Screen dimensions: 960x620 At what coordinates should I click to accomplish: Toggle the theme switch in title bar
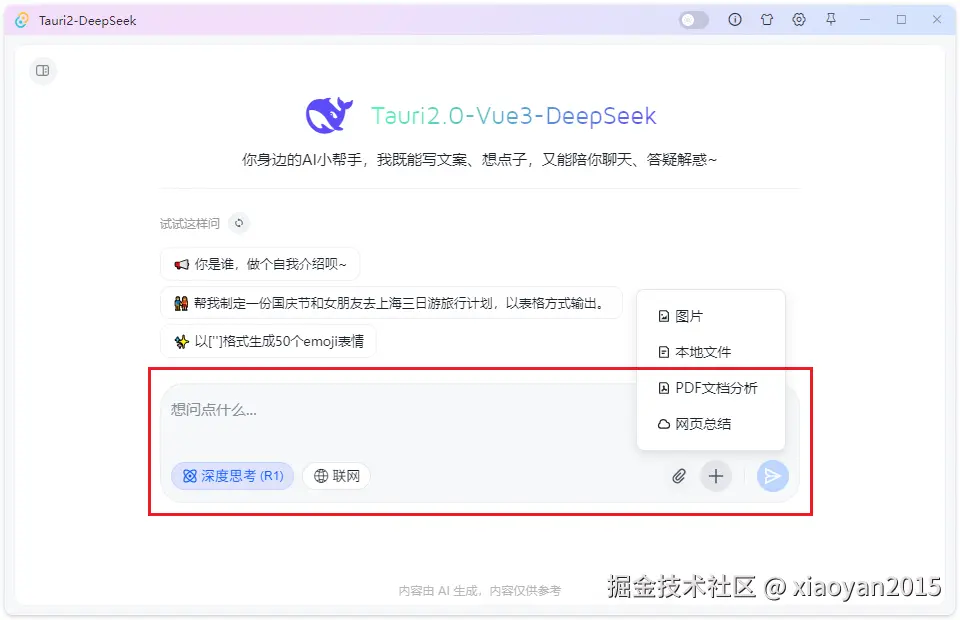point(694,20)
